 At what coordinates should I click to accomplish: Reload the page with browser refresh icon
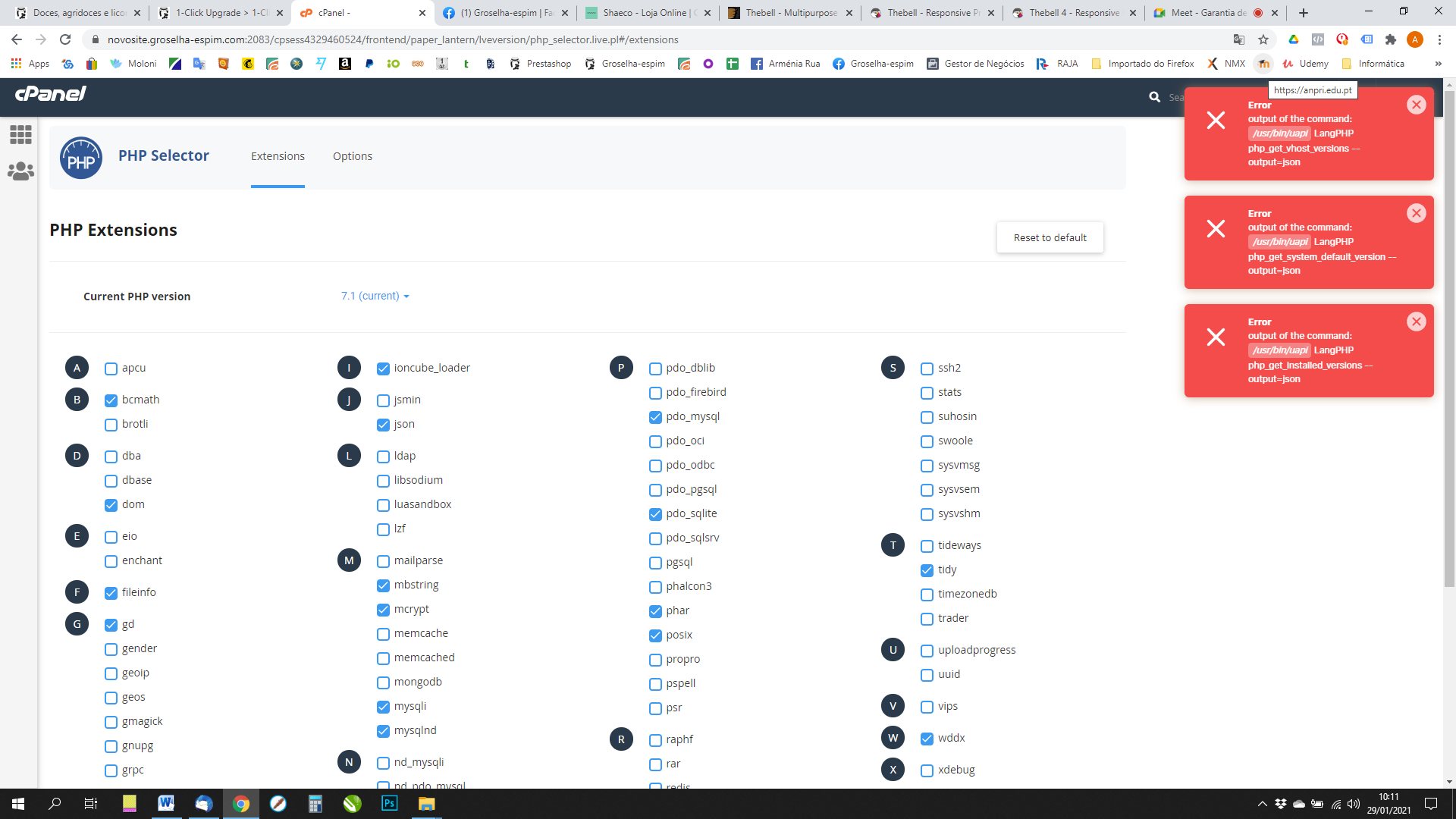[x=65, y=39]
